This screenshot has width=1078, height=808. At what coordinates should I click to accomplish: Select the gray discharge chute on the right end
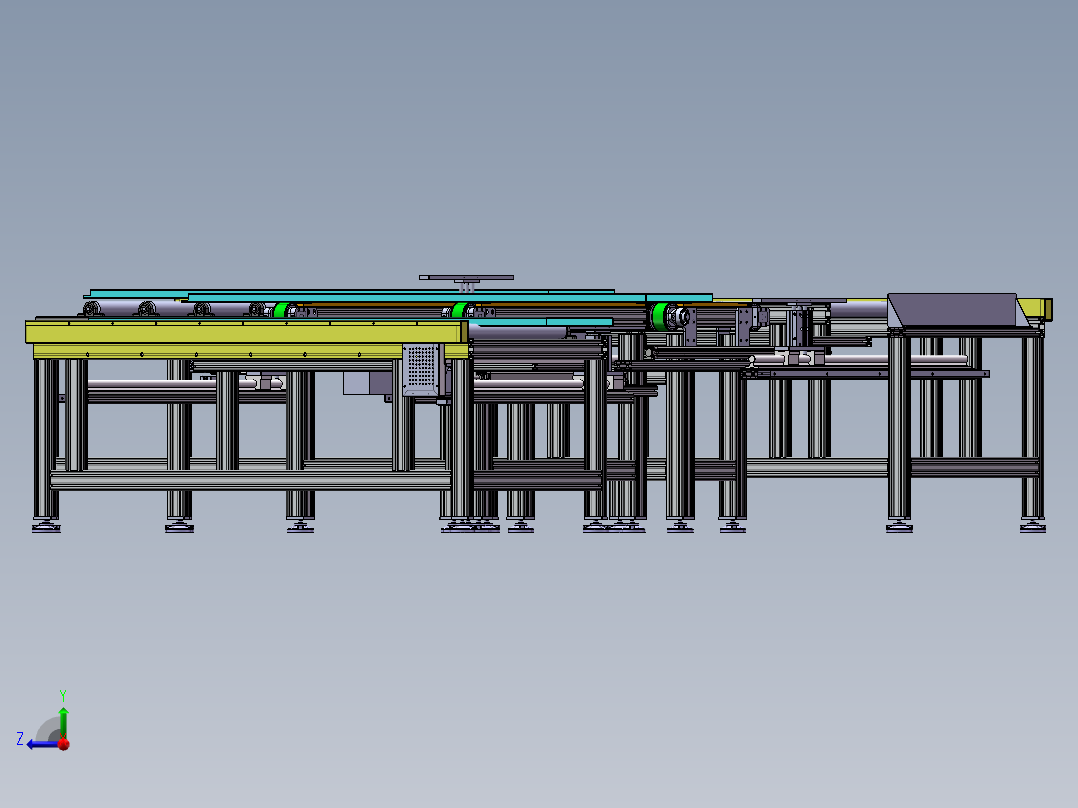tap(957, 310)
